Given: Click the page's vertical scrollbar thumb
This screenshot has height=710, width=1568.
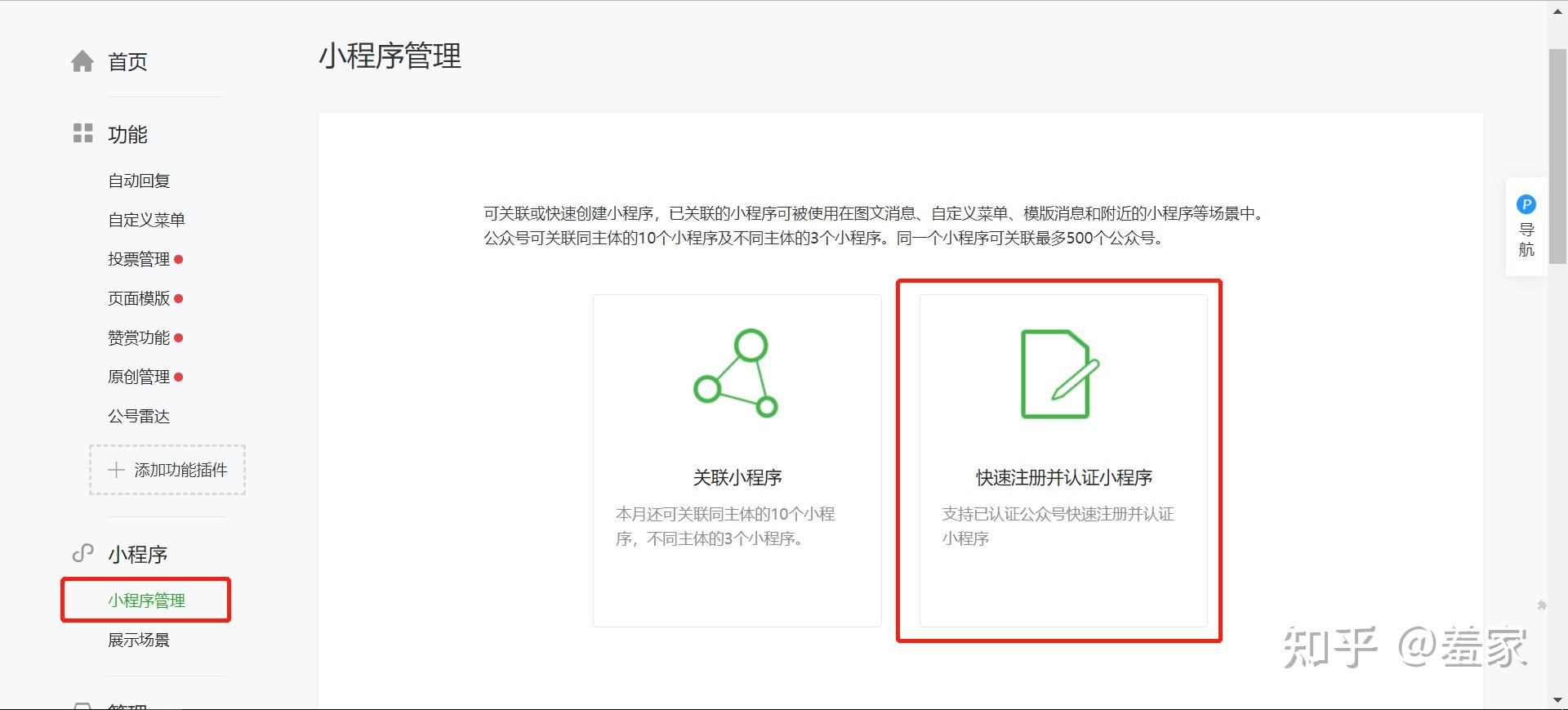Looking at the screenshot, I should click(x=1557, y=156).
